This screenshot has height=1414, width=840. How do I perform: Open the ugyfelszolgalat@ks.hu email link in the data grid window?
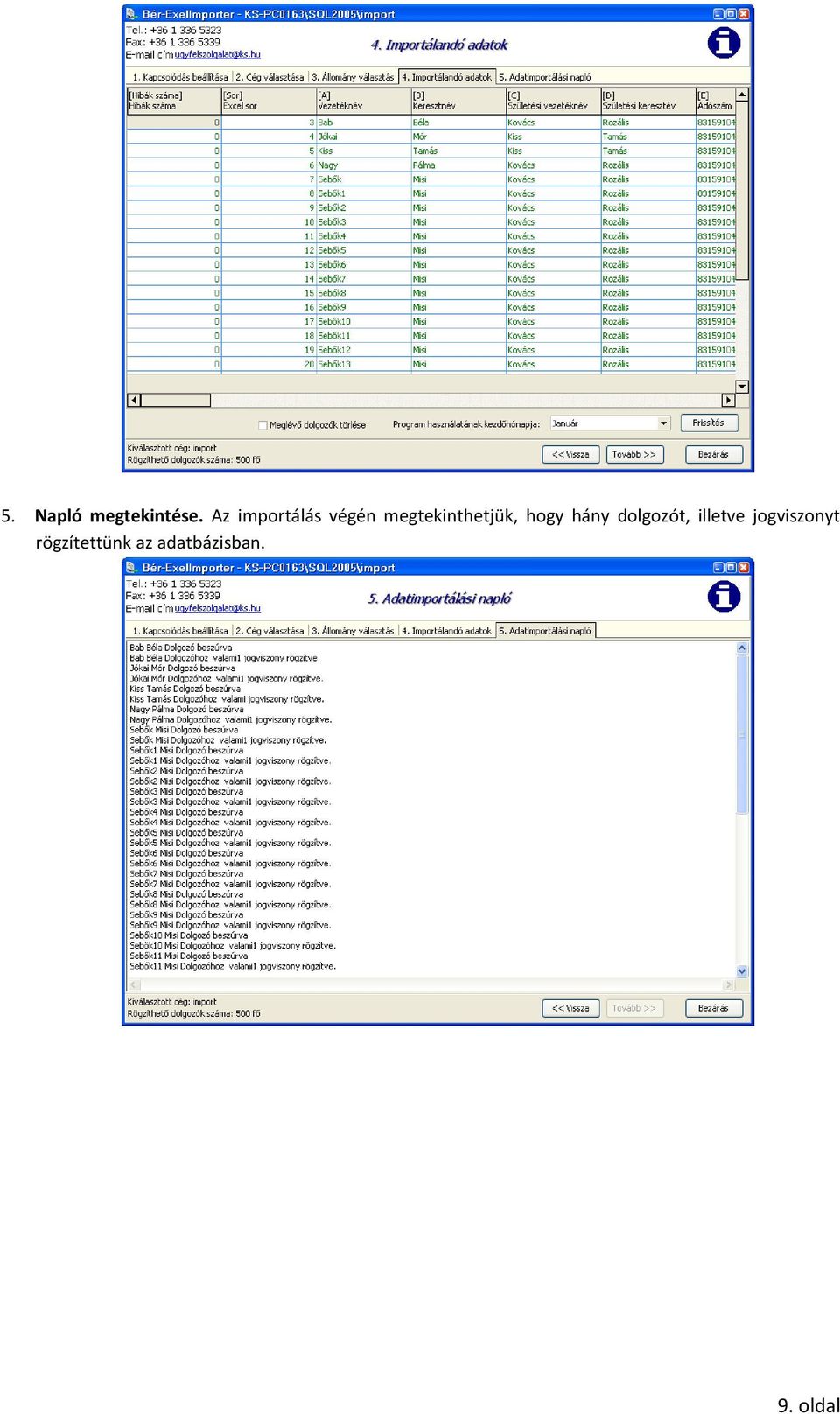pyautogui.click(x=217, y=55)
